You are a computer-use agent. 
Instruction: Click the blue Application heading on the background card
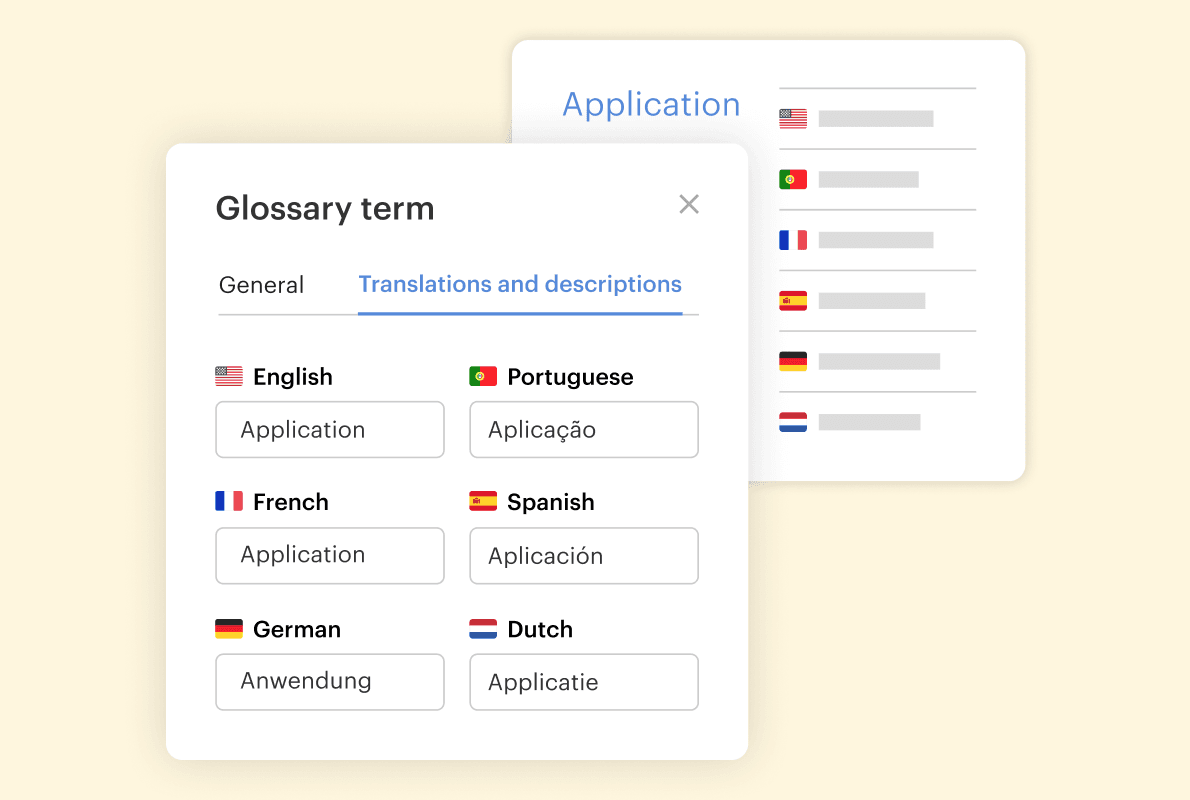click(x=651, y=105)
